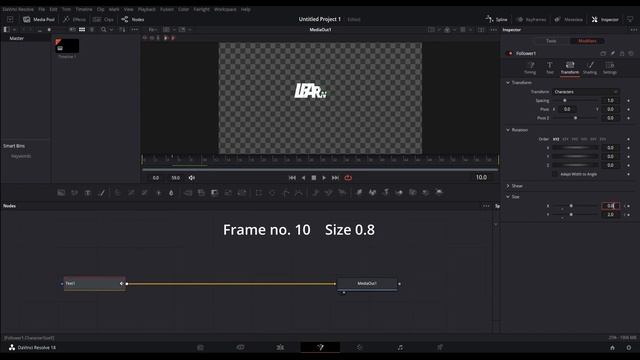The height and width of the screenshot is (360, 640).
Task: Toggle the Size X keyframe diamond
Action: coord(629,206)
